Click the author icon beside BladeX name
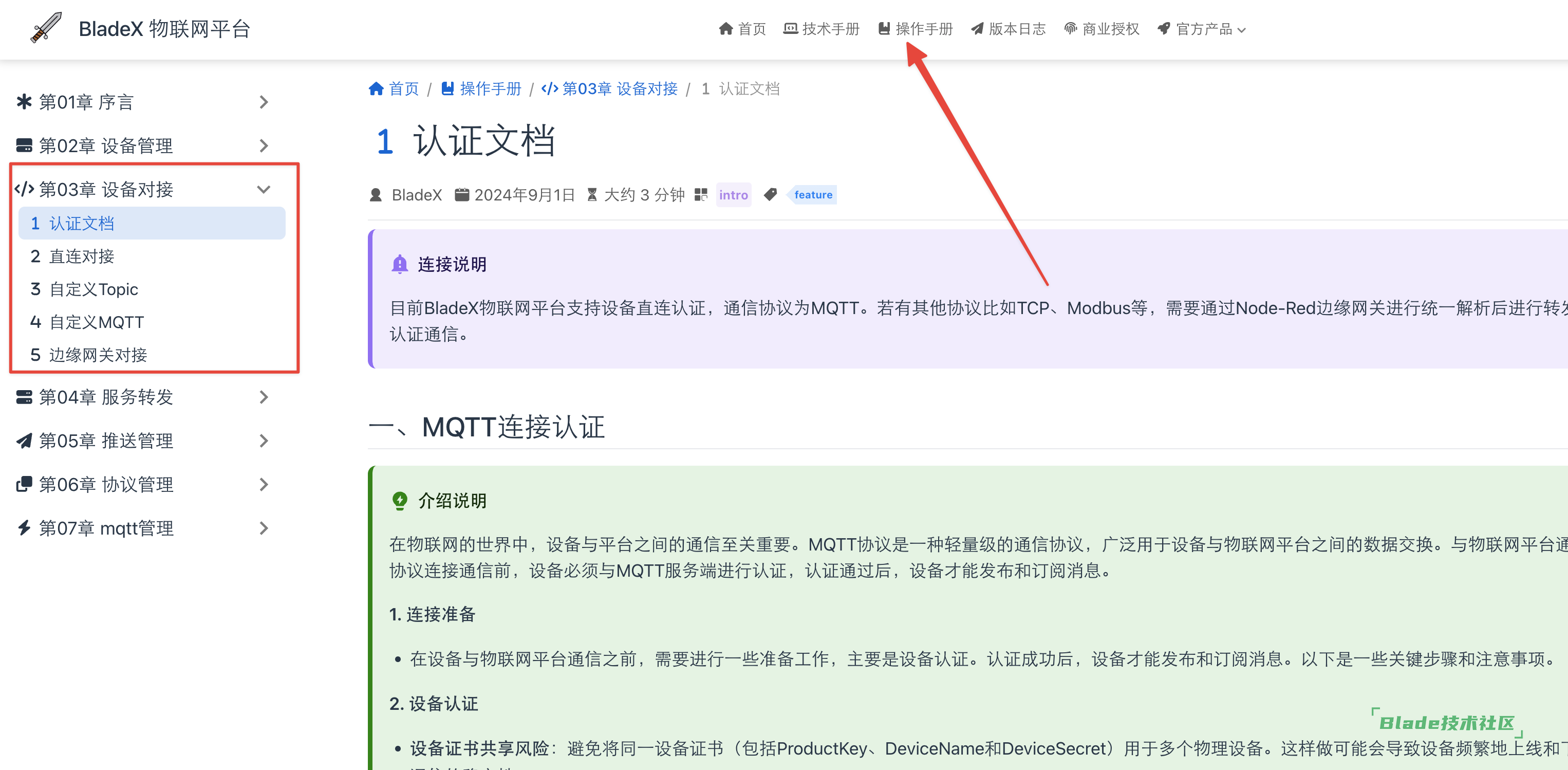 pyautogui.click(x=376, y=194)
